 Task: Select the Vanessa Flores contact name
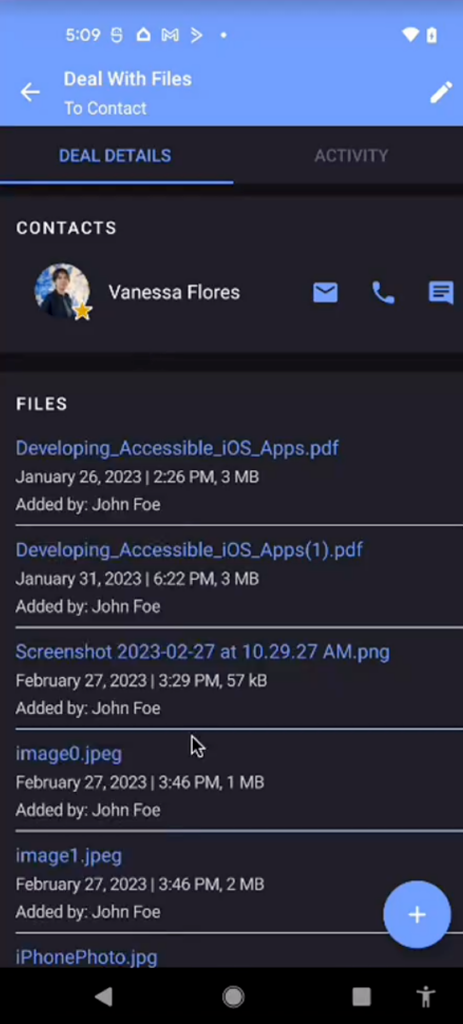pyautogui.click(x=174, y=293)
